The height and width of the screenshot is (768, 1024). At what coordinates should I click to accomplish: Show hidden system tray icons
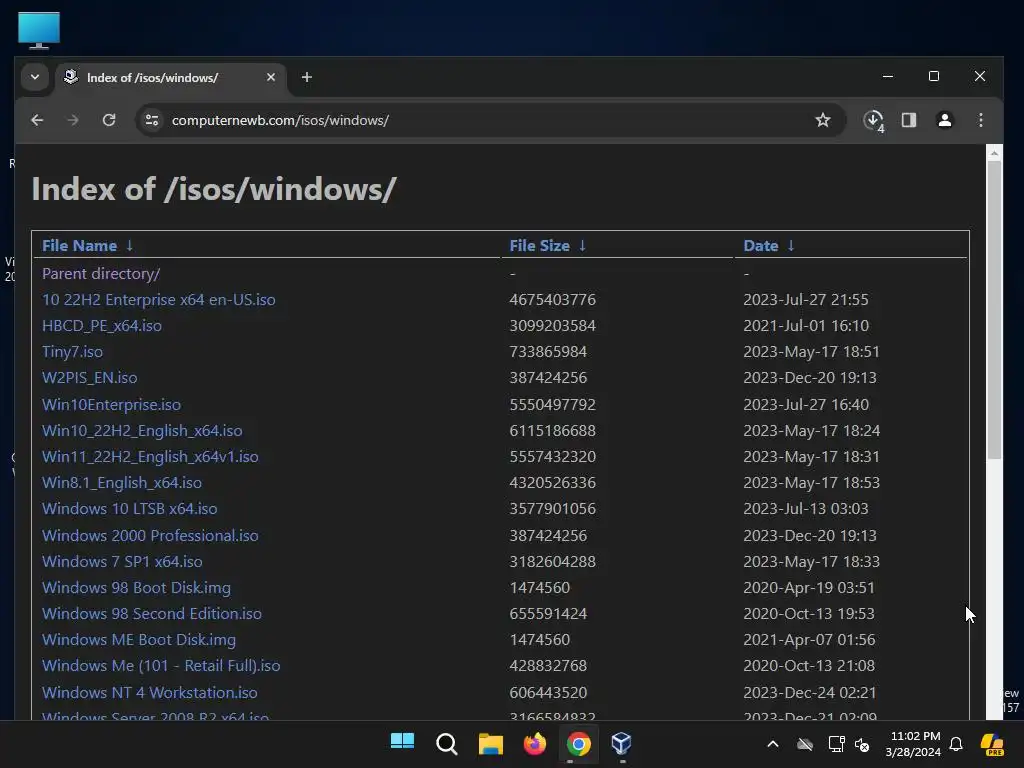(773, 744)
